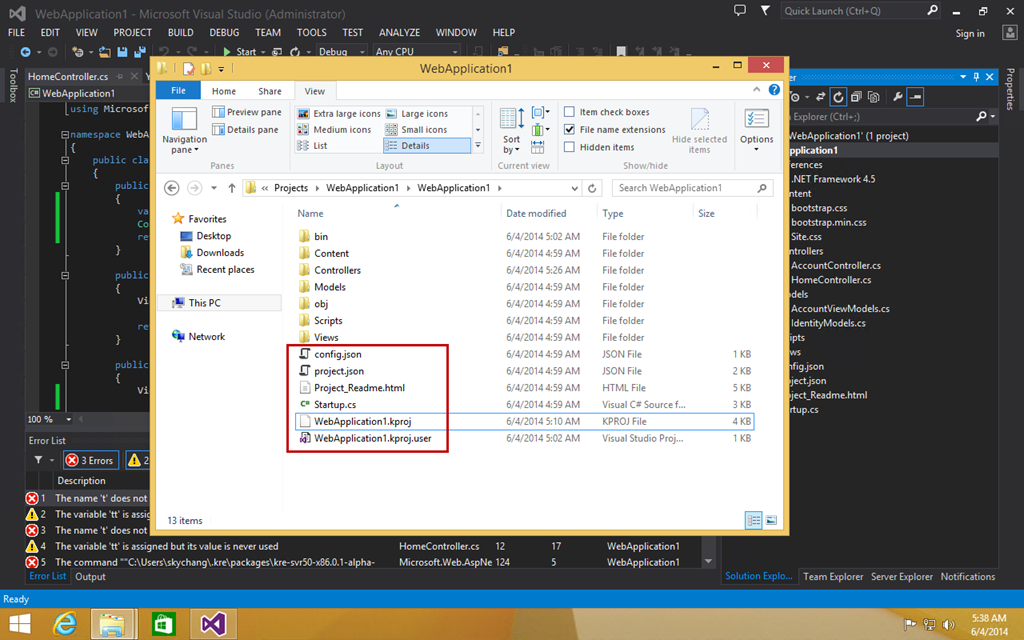Click the volume icon in system tray
Image resolution: width=1024 pixels, height=640 pixels.
948,625
